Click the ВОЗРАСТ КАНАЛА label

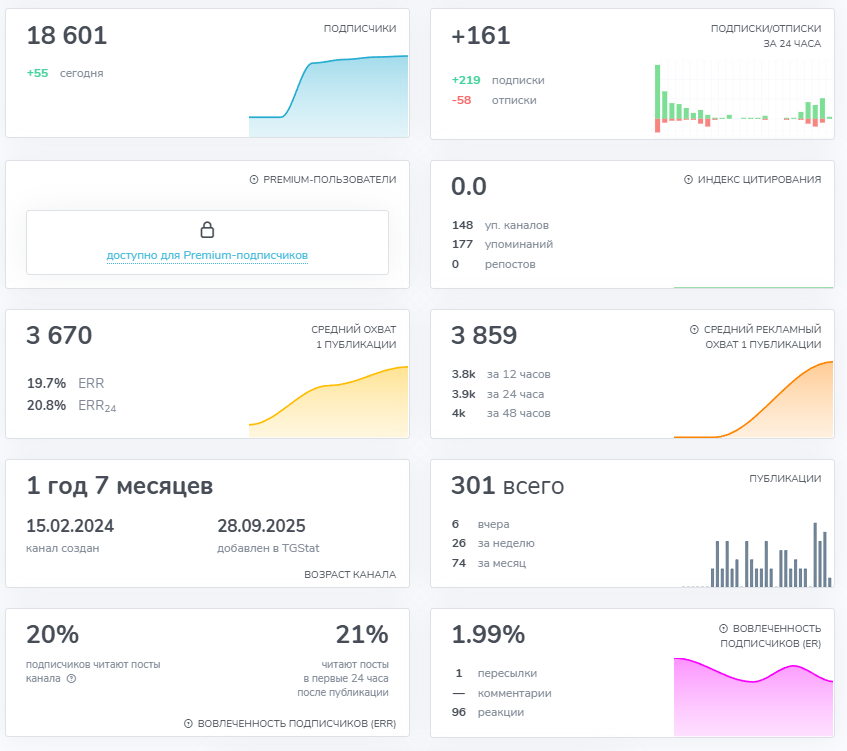click(x=350, y=574)
